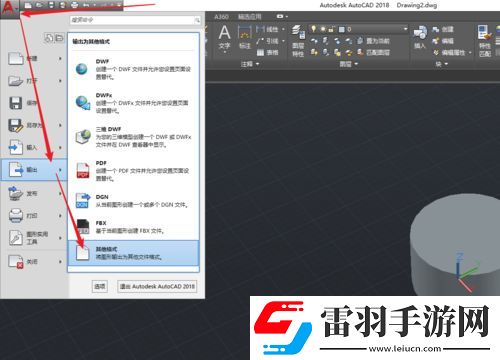Click Save icon in quick access toolbar
The width and height of the screenshot is (500, 360).
[51, 5]
